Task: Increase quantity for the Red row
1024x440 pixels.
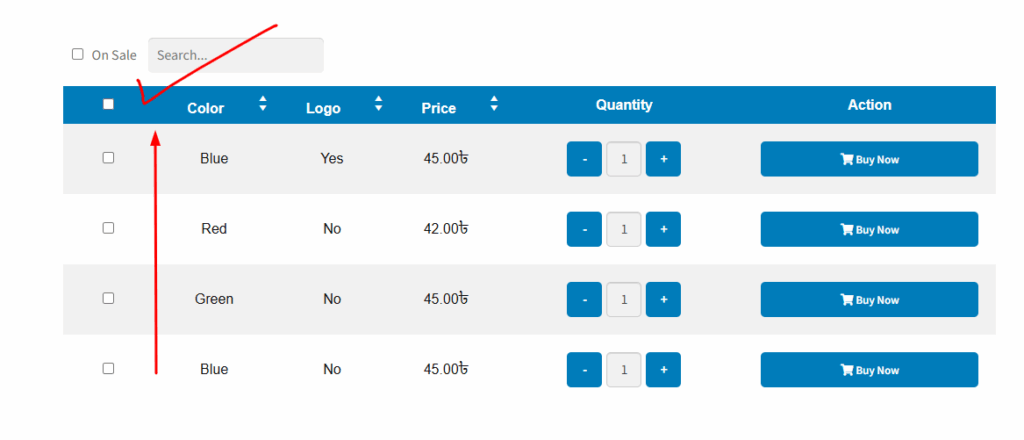Action: pos(664,229)
